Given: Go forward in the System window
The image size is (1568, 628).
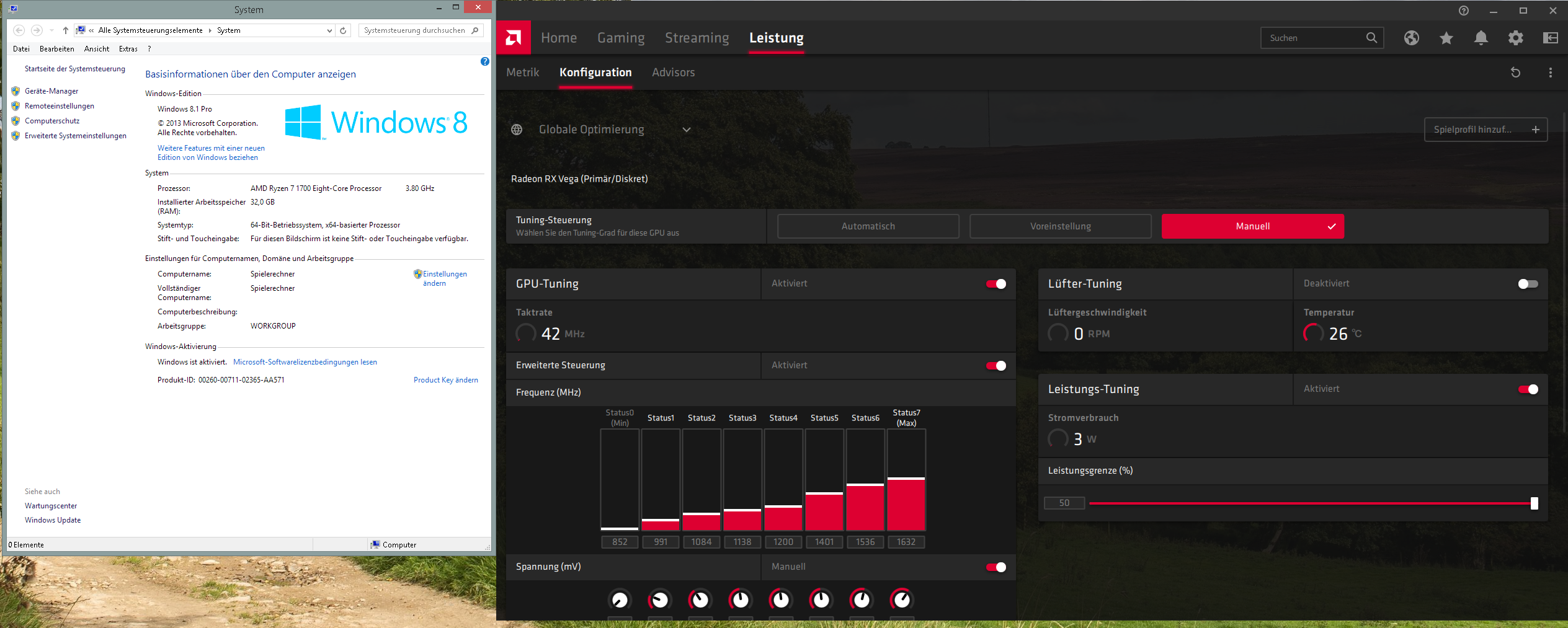Looking at the screenshot, I should pos(37,30).
